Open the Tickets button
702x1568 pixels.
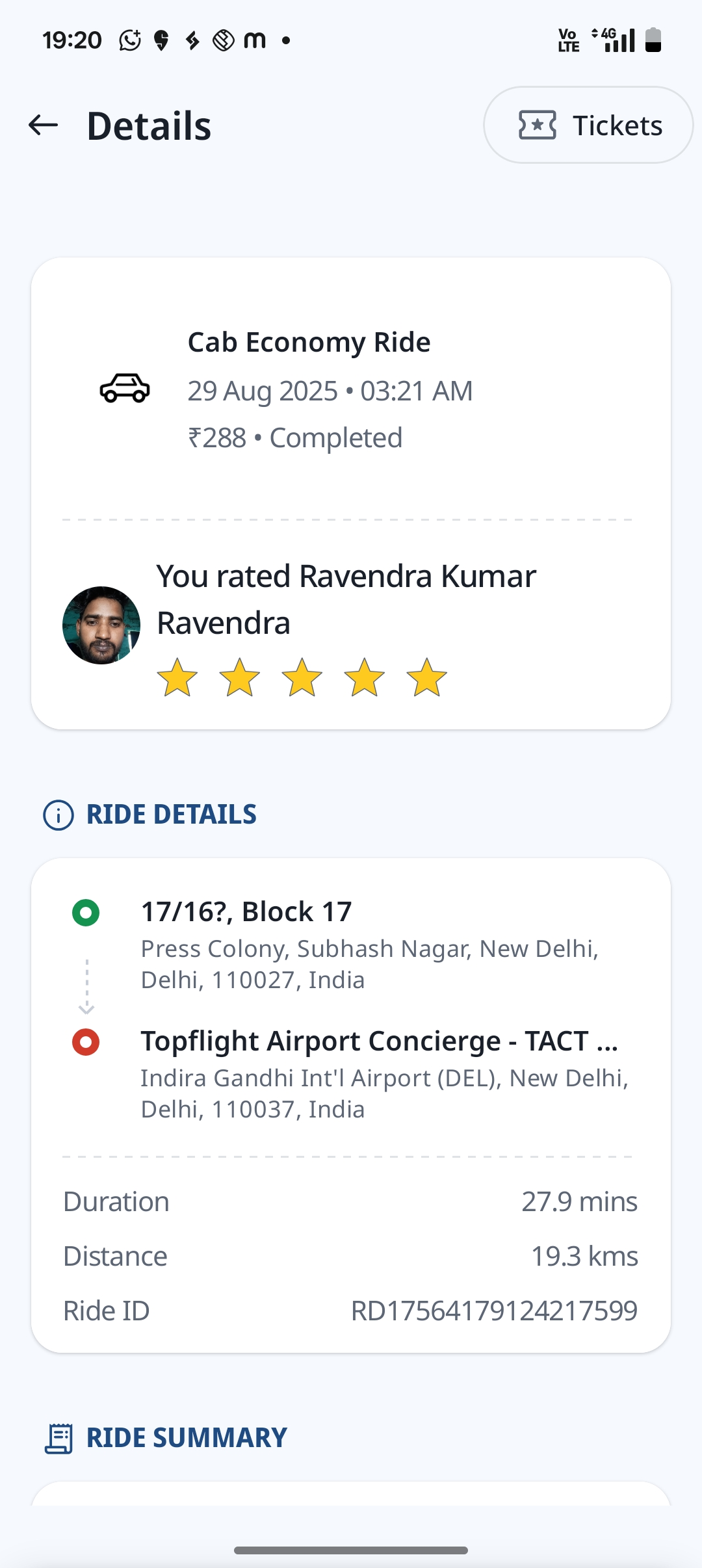(588, 125)
